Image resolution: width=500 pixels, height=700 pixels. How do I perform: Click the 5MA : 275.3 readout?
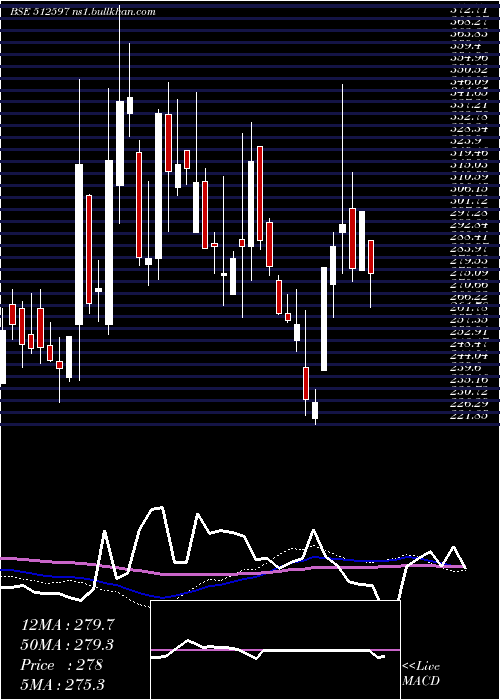pos(64,685)
